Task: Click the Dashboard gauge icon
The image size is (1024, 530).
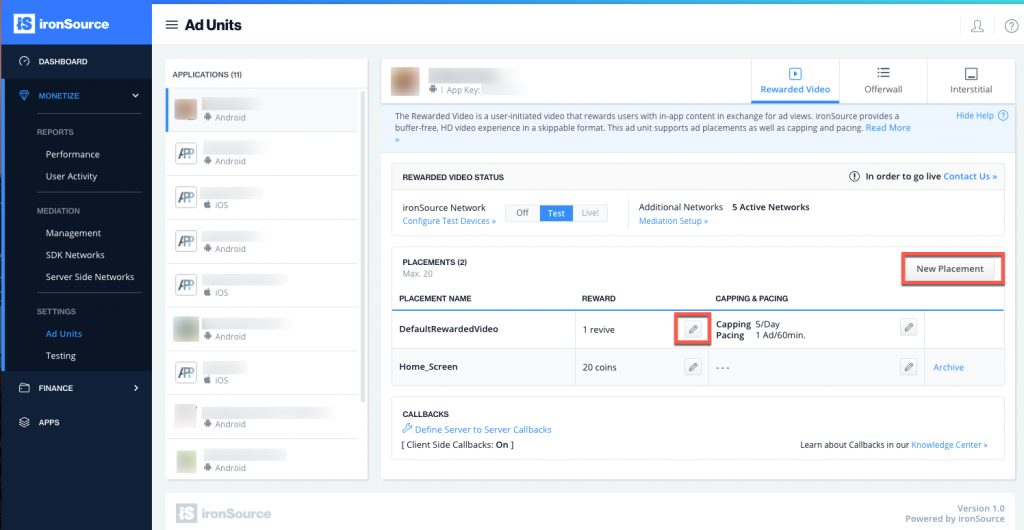Action: click(x=24, y=61)
